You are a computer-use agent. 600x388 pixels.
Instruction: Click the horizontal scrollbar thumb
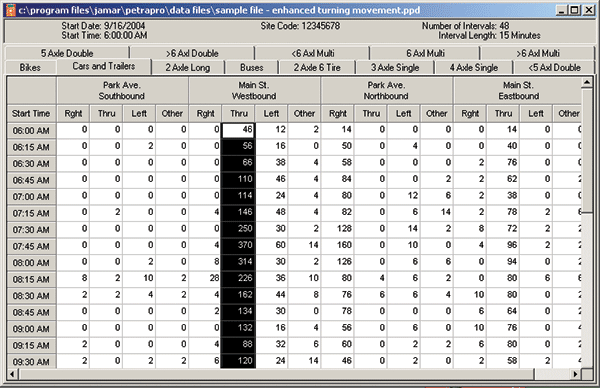(x=276, y=374)
